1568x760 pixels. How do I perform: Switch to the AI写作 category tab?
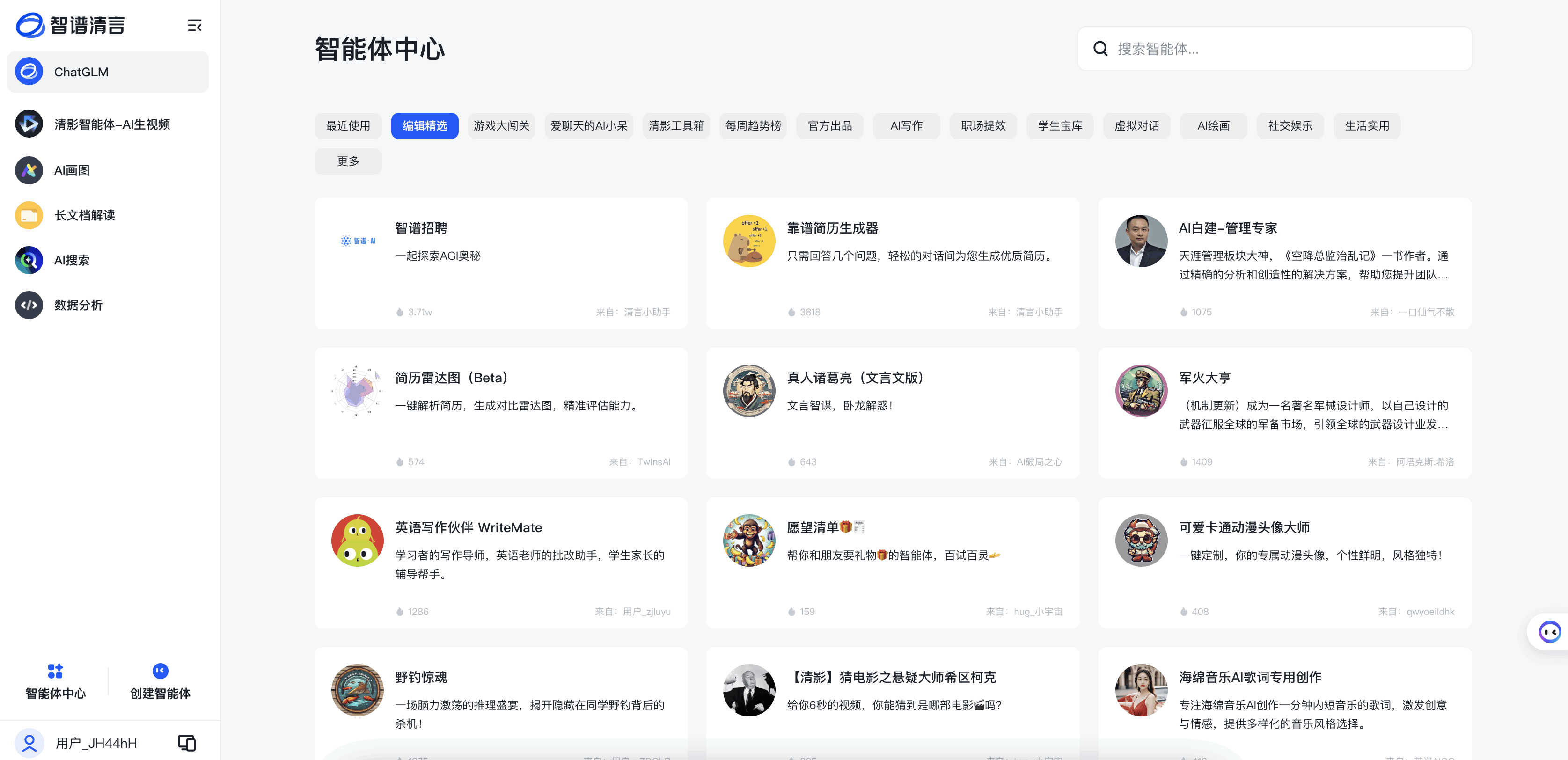pos(906,126)
